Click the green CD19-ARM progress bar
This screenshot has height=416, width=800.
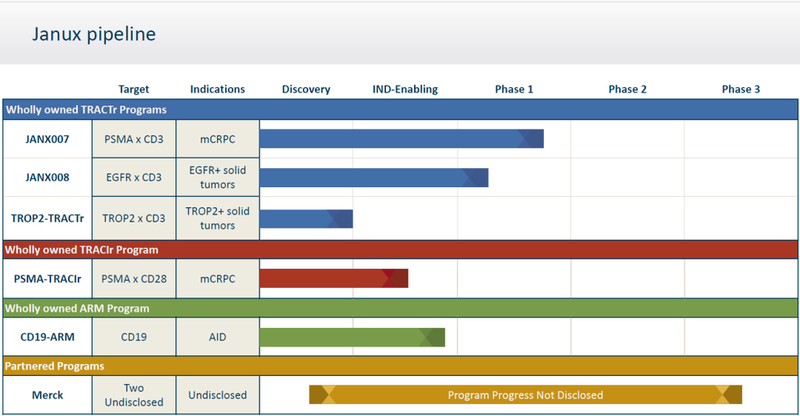click(352, 337)
